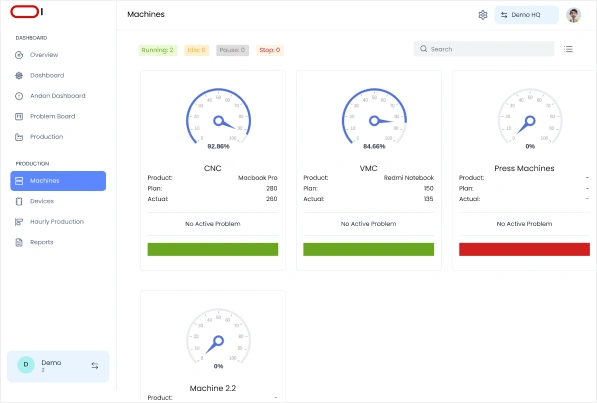Click the swap arrows beside Demo
597x403 pixels.
95,366
